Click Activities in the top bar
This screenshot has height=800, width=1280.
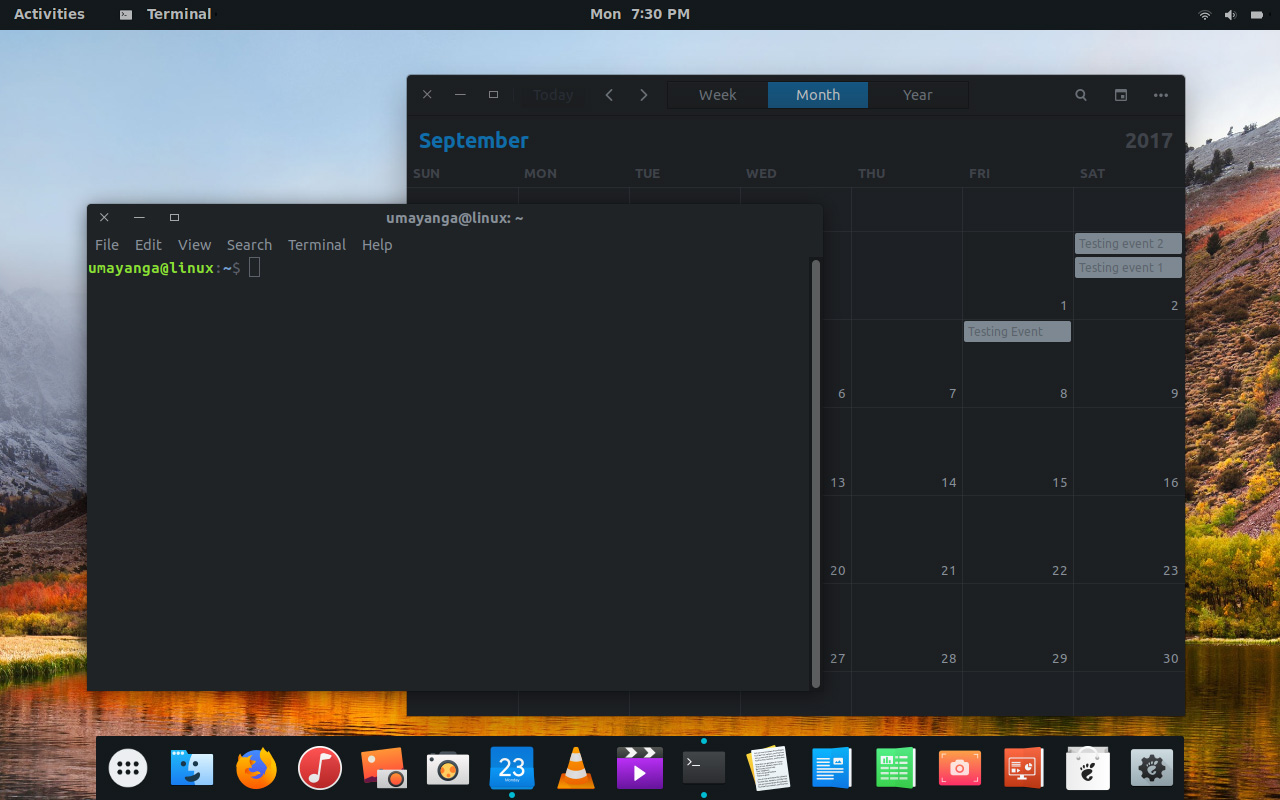[x=49, y=14]
